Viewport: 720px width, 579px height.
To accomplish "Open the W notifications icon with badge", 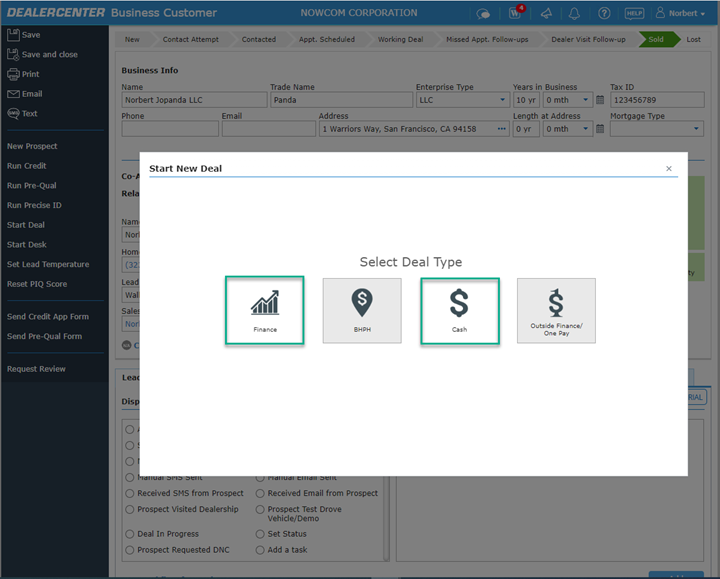I will 516,13.
